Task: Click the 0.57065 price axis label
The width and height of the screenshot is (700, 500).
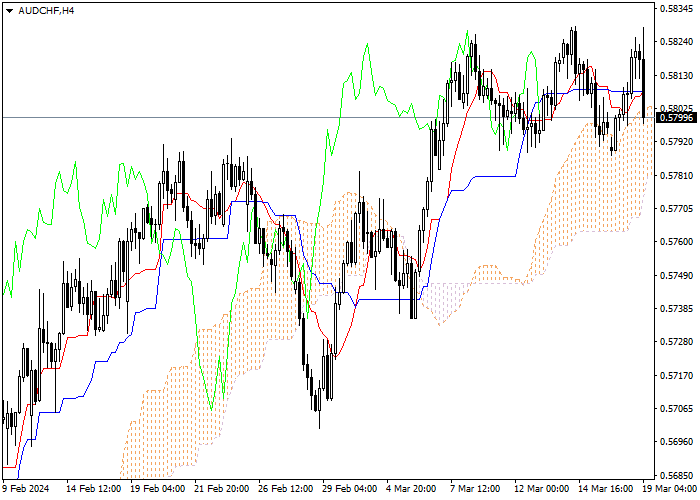Action: (677, 408)
